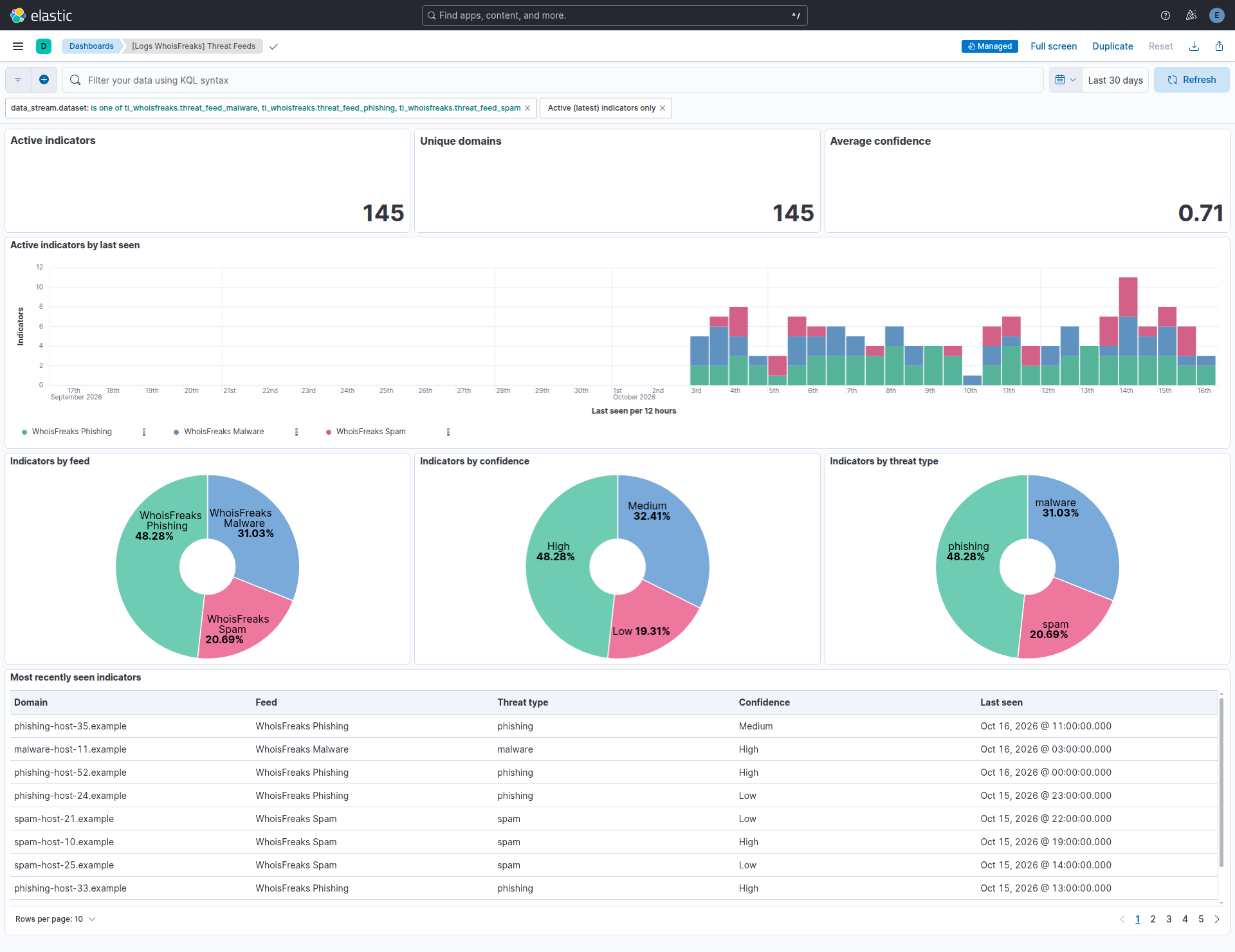The width and height of the screenshot is (1235, 952).
Task: Click the download export icon
Action: coord(1194,46)
